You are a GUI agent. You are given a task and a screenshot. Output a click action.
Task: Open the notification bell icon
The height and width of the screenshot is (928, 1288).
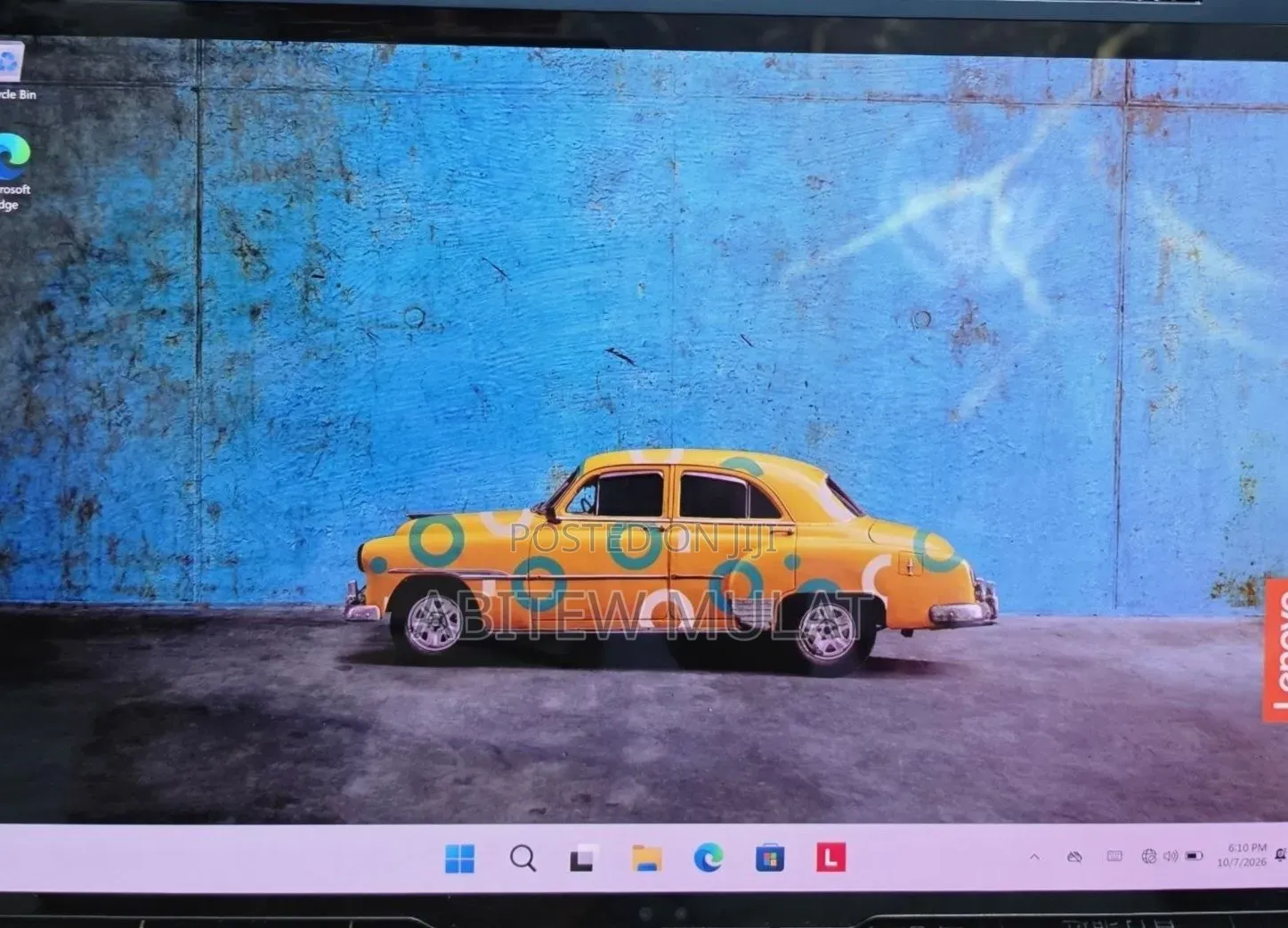(1280, 855)
